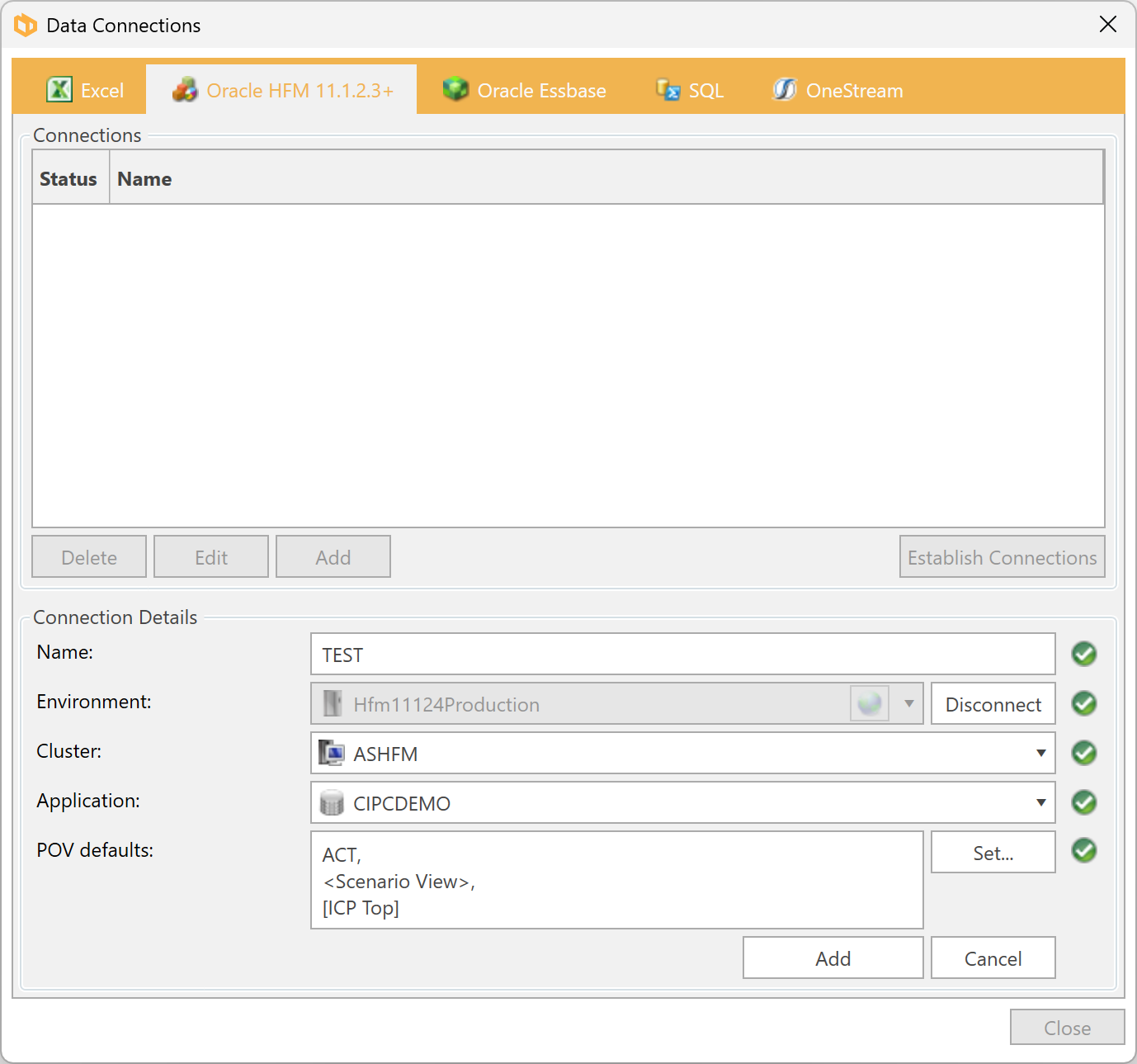
Task: Open the Environment Hfm11124Production dropdown
Action: pyautogui.click(x=617, y=703)
